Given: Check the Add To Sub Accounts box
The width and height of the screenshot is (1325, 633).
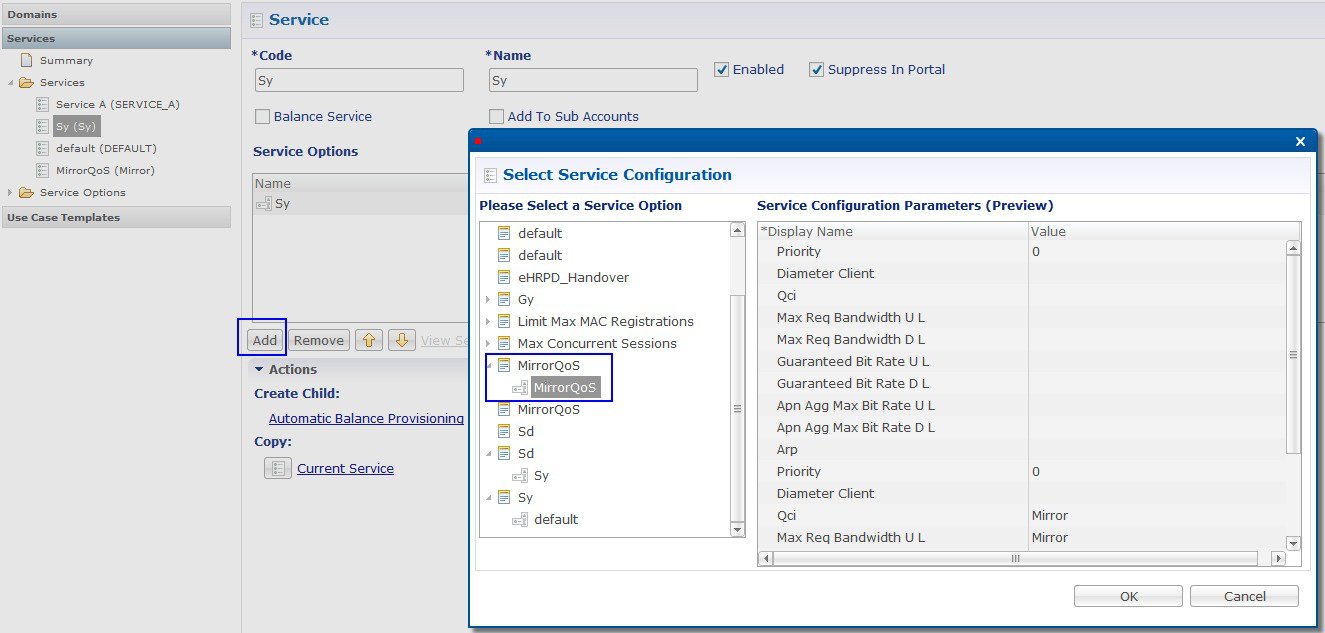Looking at the screenshot, I should pyautogui.click(x=497, y=116).
